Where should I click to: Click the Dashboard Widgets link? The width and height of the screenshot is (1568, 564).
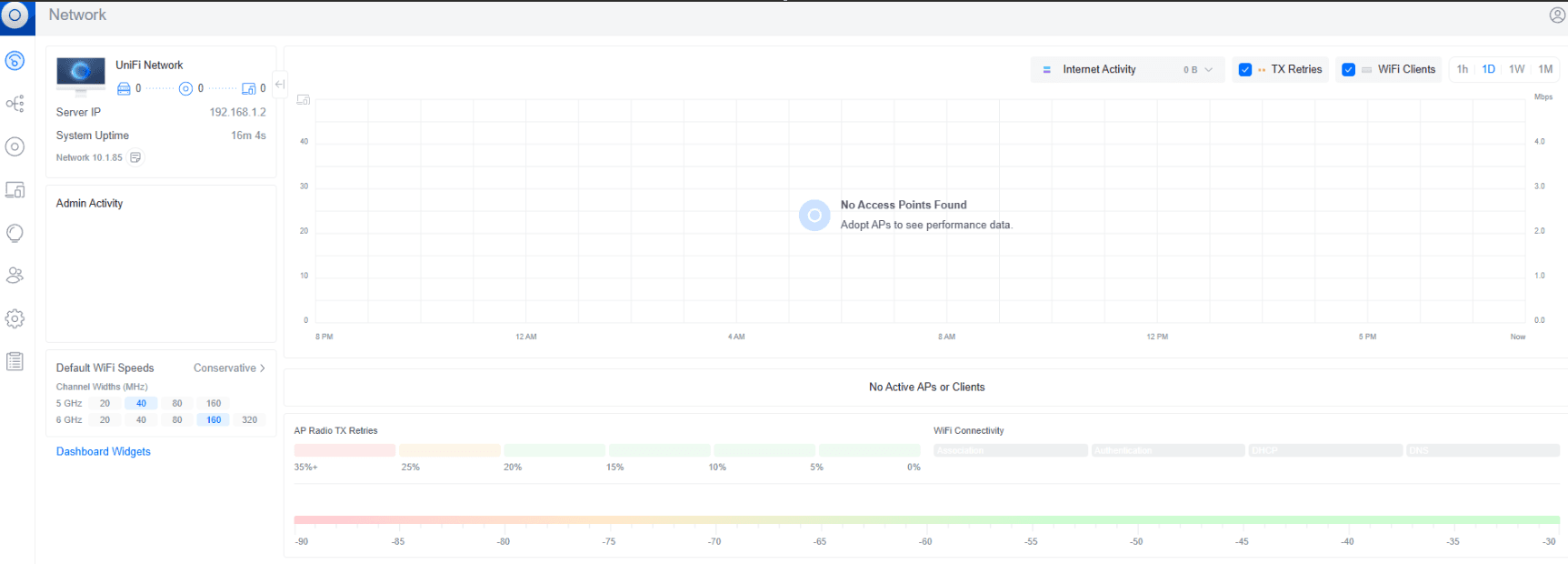point(104,451)
